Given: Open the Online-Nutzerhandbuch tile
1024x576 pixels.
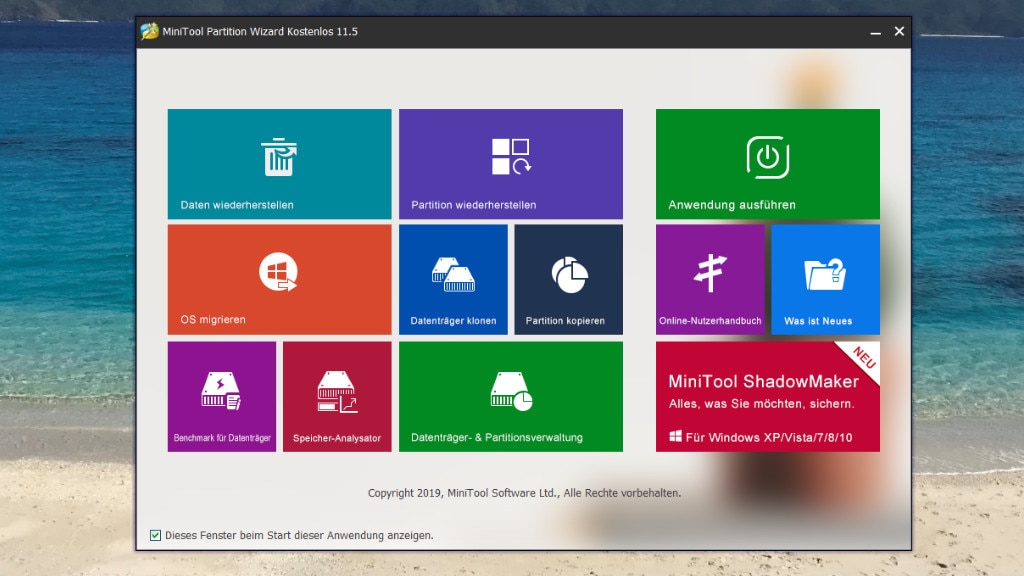Looking at the screenshot, I should (x=710, y=280).
